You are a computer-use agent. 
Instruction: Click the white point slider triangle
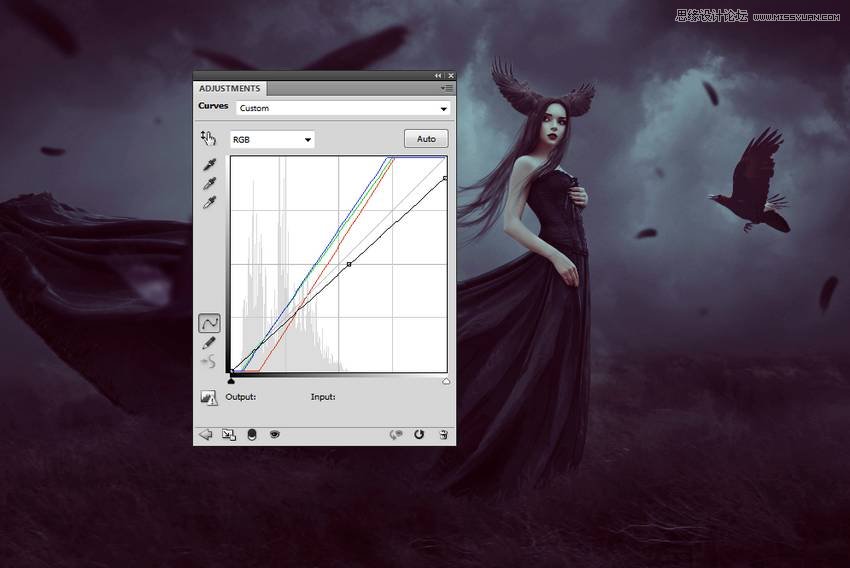point(446,381)
